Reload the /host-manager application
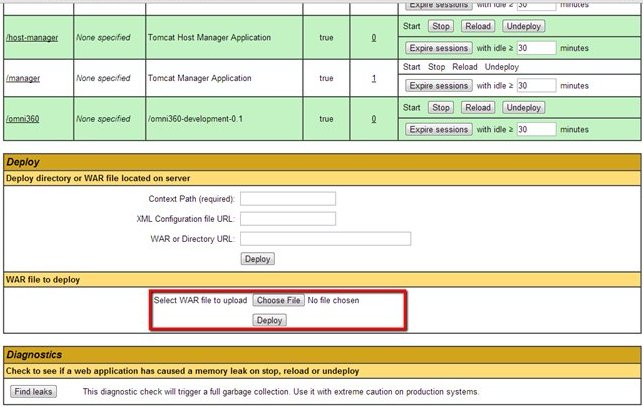This screenshot has height=407, width=643. (x=478, y=26)
